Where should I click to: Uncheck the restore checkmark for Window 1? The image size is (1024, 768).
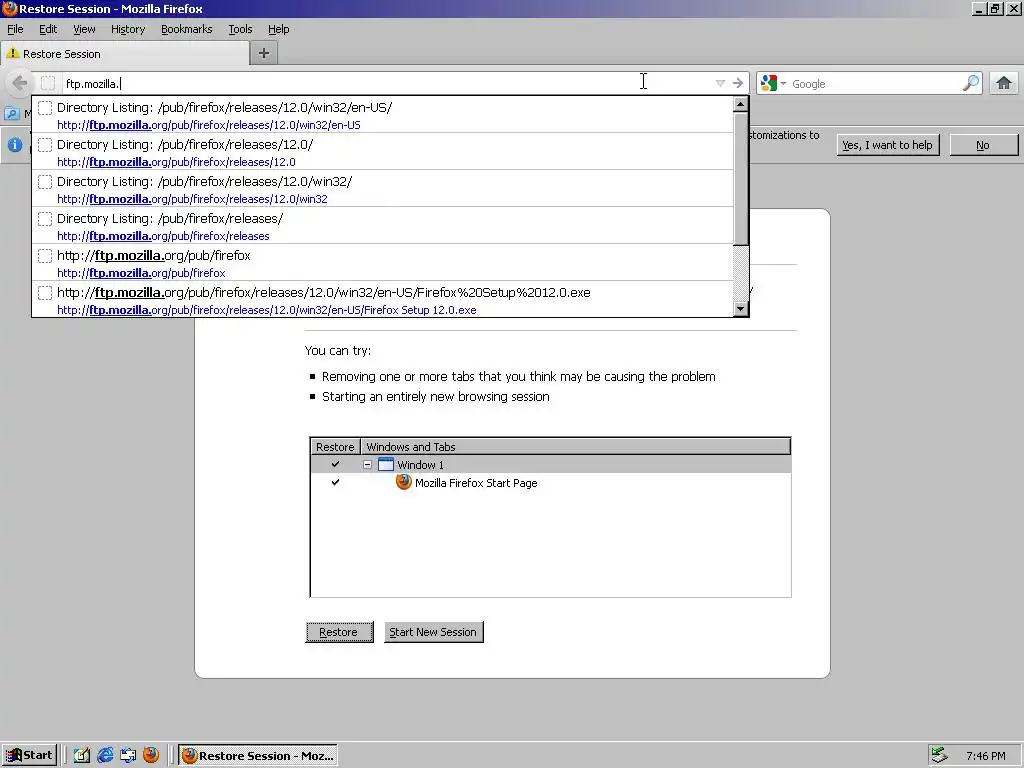(336, 464)
